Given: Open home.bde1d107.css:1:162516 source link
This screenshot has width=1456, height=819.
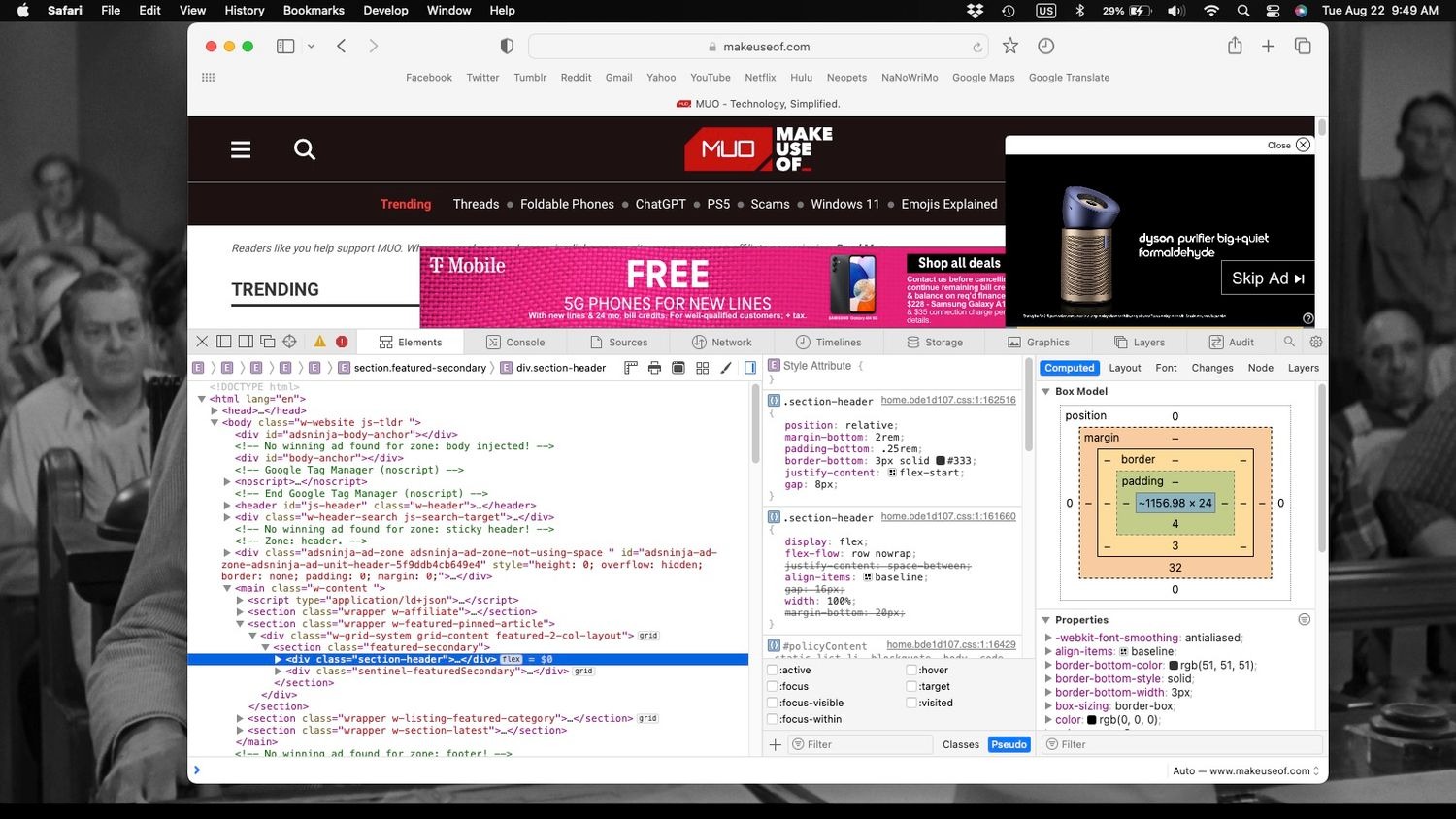Looking at the screenshot, I should pyautogui.click(x=948, y=400).
